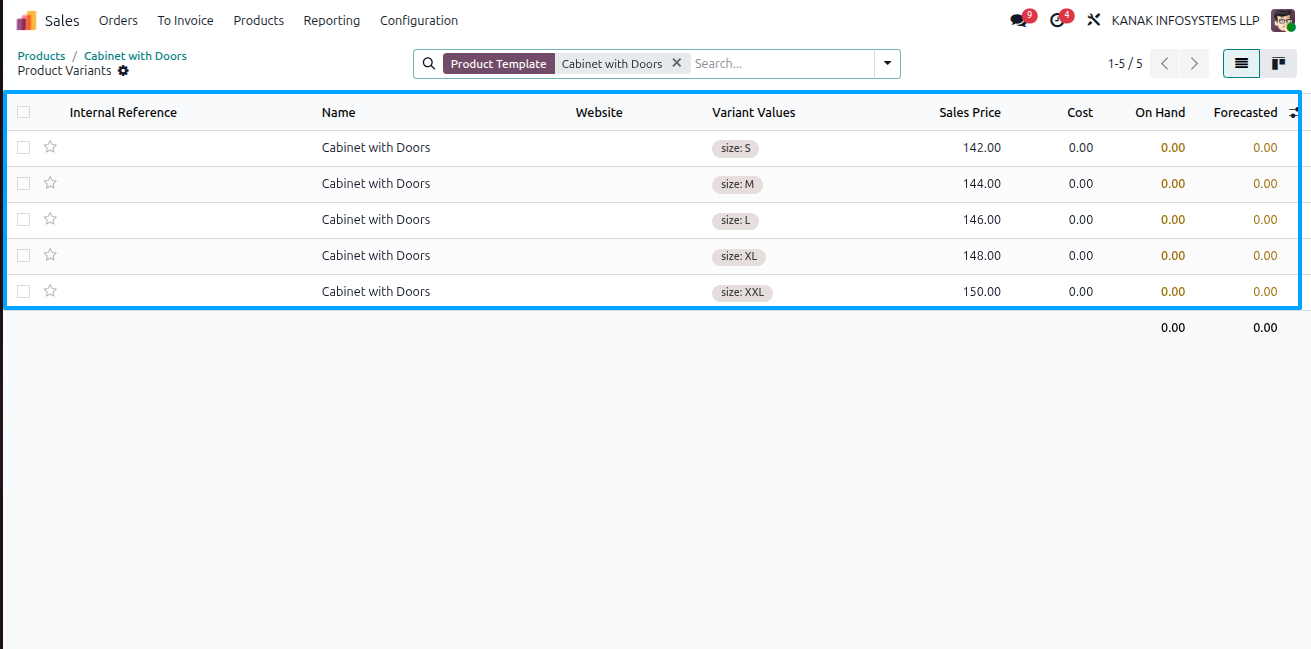Click the size: XXL variant tag

click(742, 292)
